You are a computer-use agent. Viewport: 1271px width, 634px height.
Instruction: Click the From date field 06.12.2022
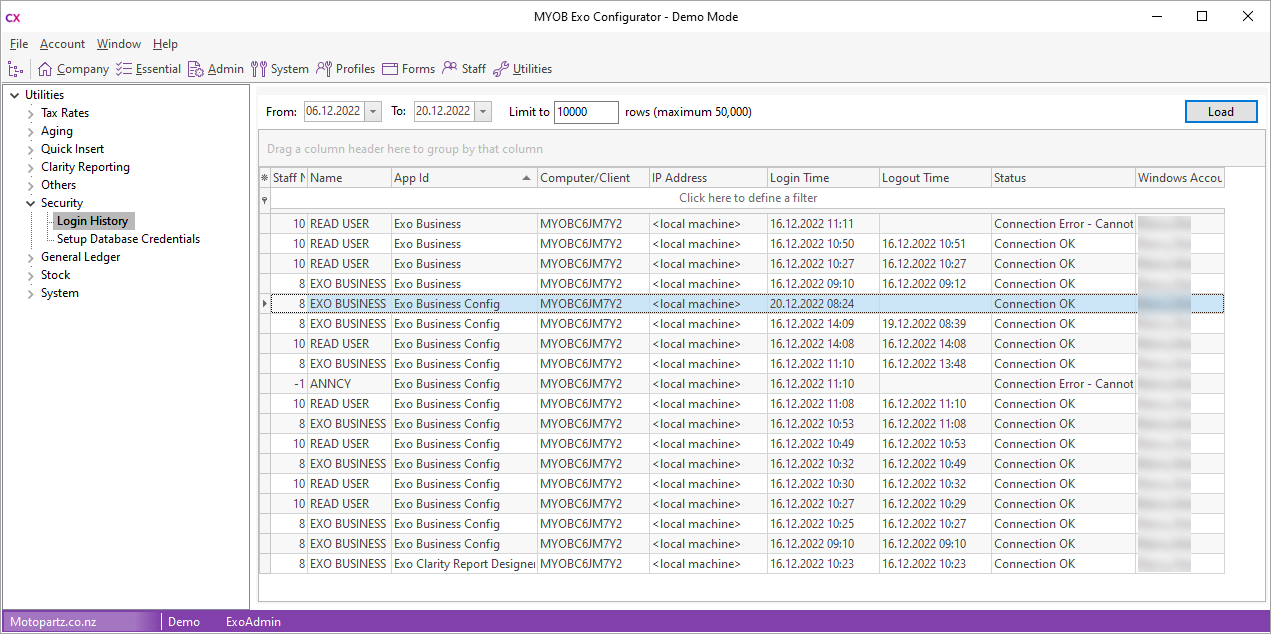[x=334, y=112]
